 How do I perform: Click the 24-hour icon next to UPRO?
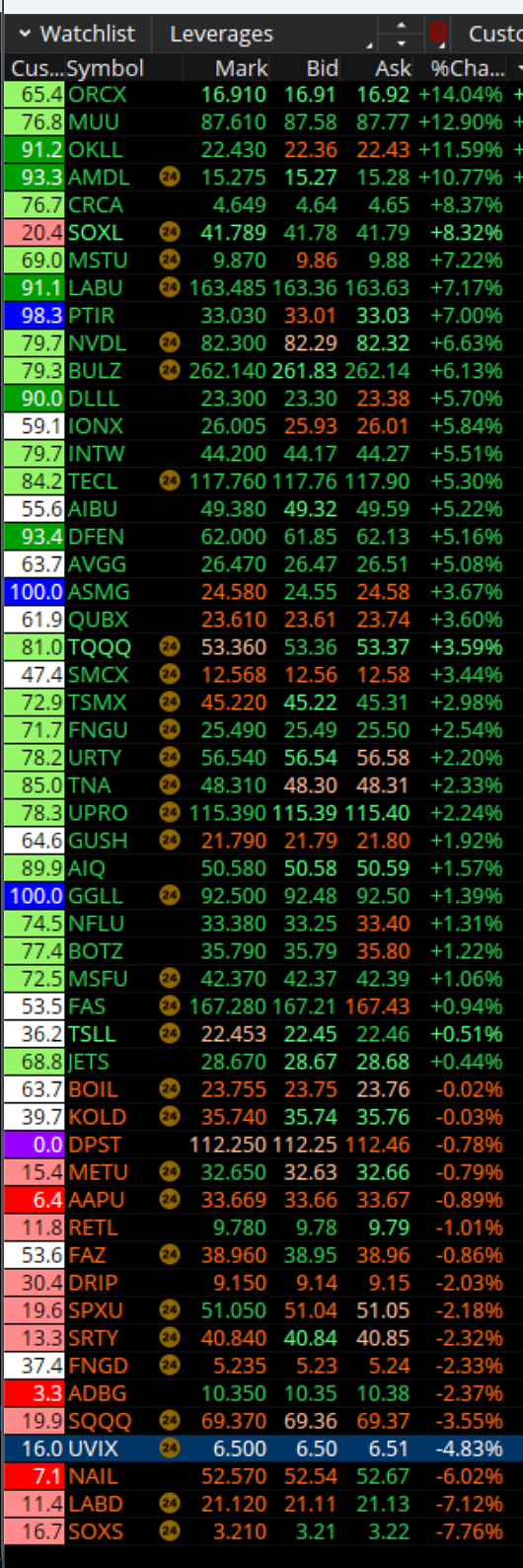click(x=170, y=813)
